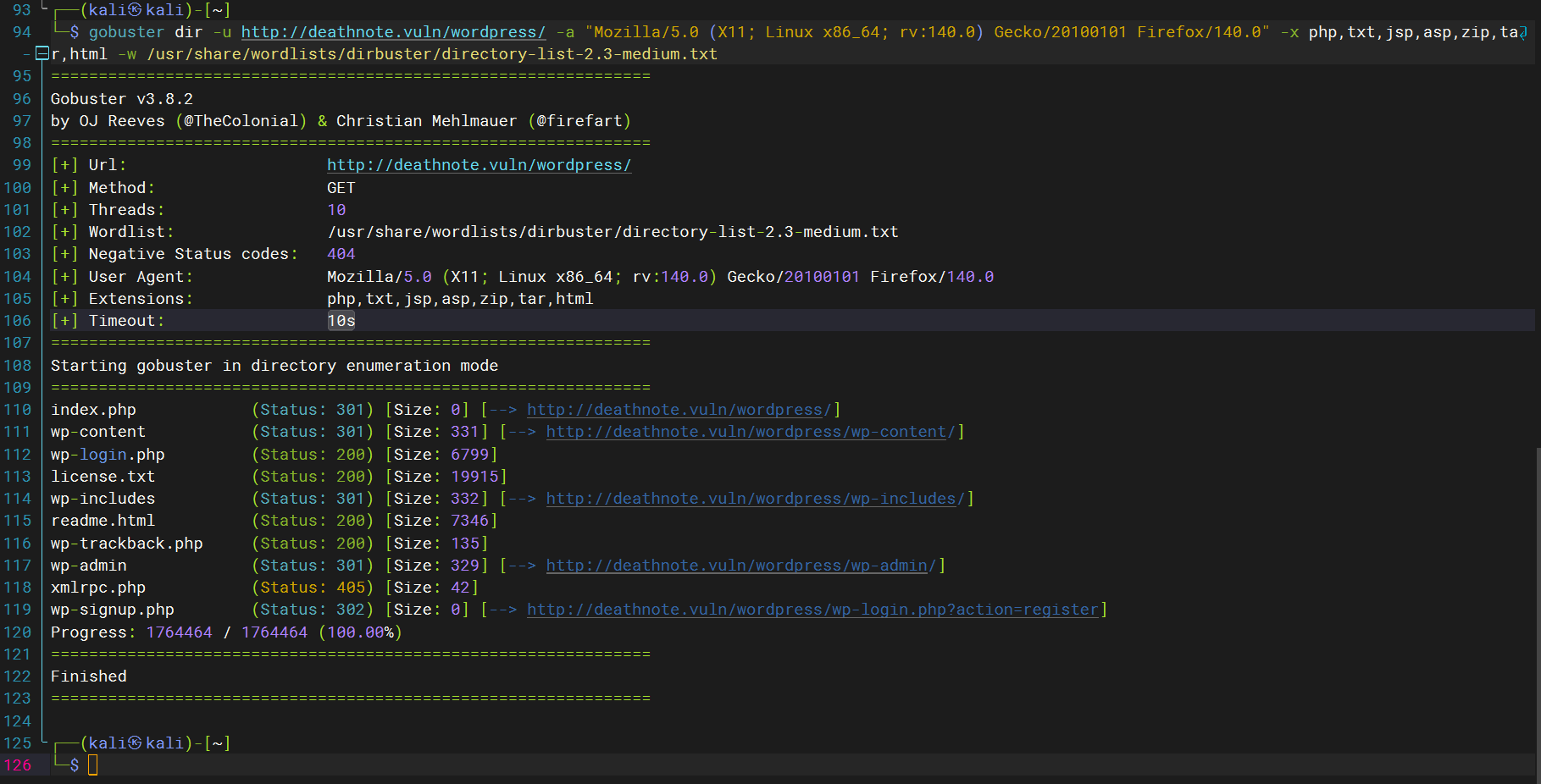The height and width of the screenshot is (784, 1541).
Task: Click the Finished status text
Action: coord(89,676)
